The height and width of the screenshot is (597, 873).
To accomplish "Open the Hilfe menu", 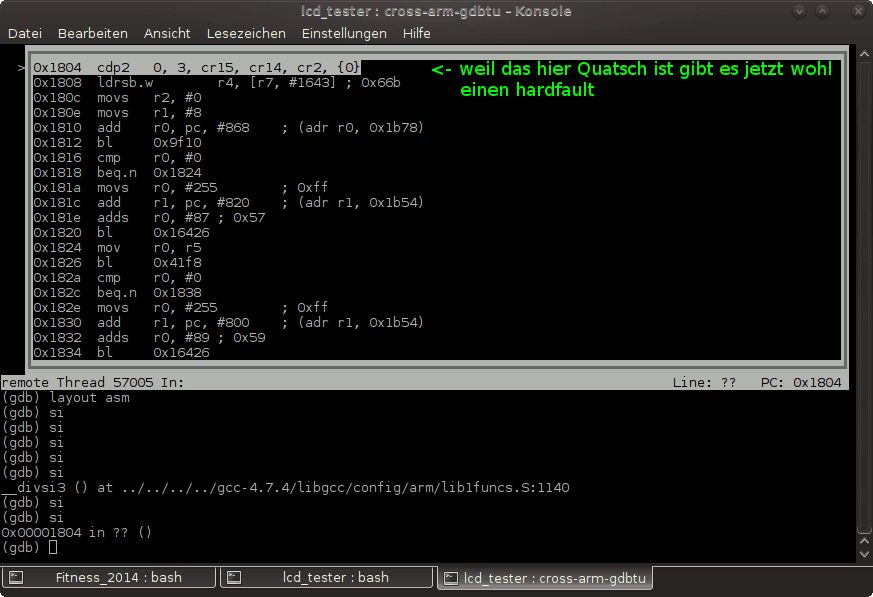I will 416,33.
